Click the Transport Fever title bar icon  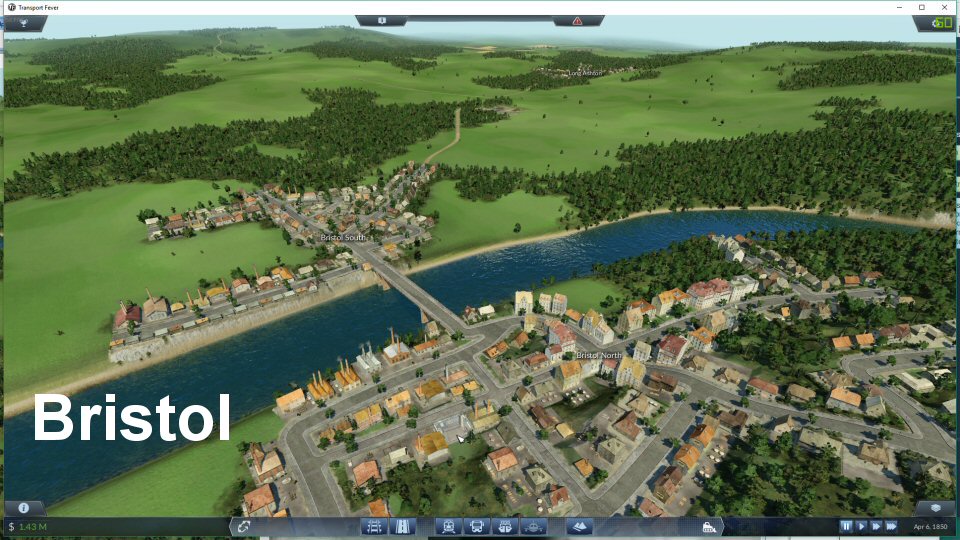coord(11,7)
